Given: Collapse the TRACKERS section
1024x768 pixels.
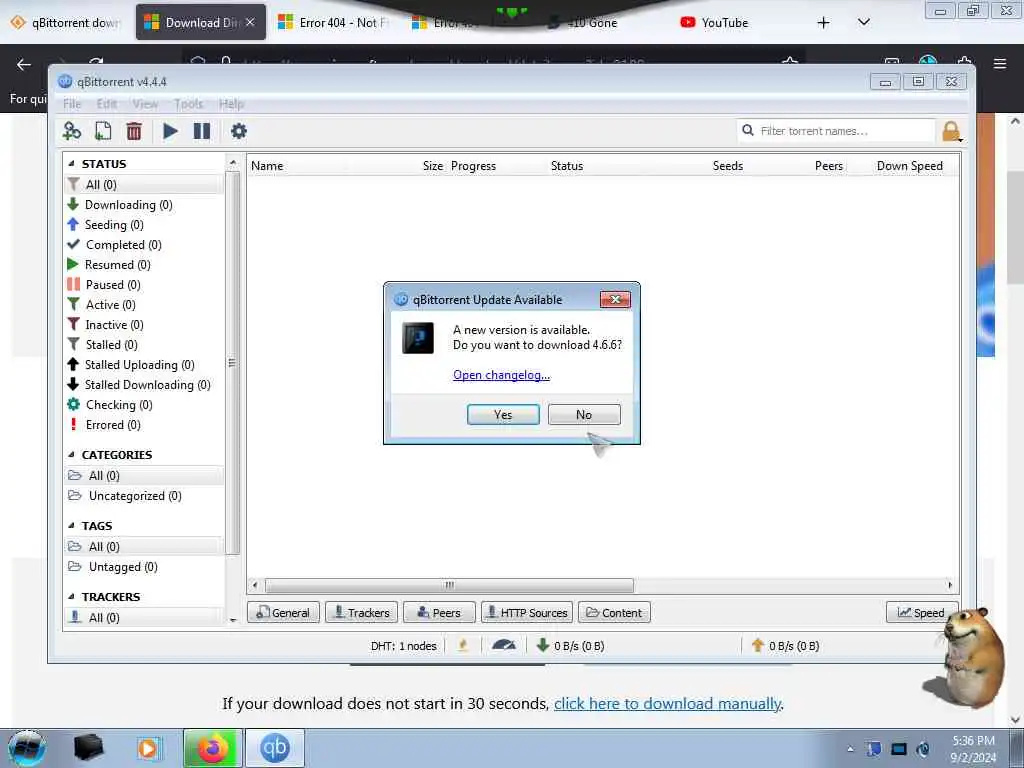Looking at the screenshot, I should click(71, 597).
